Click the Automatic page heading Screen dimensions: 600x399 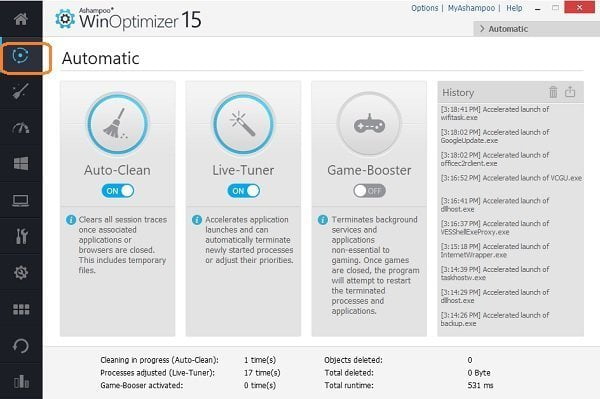(101, 59)
